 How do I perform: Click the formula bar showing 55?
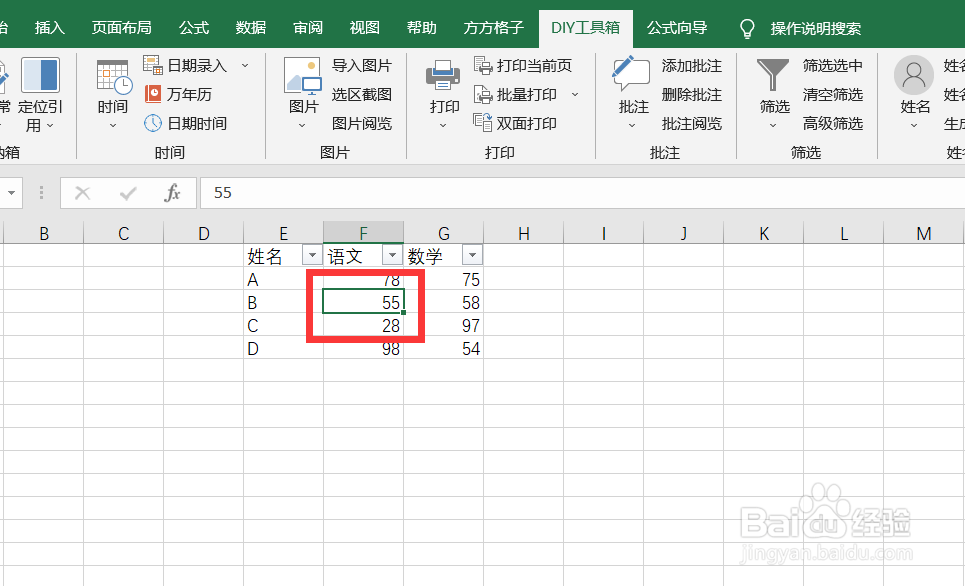pyautogui.click(x=582, y=193)
